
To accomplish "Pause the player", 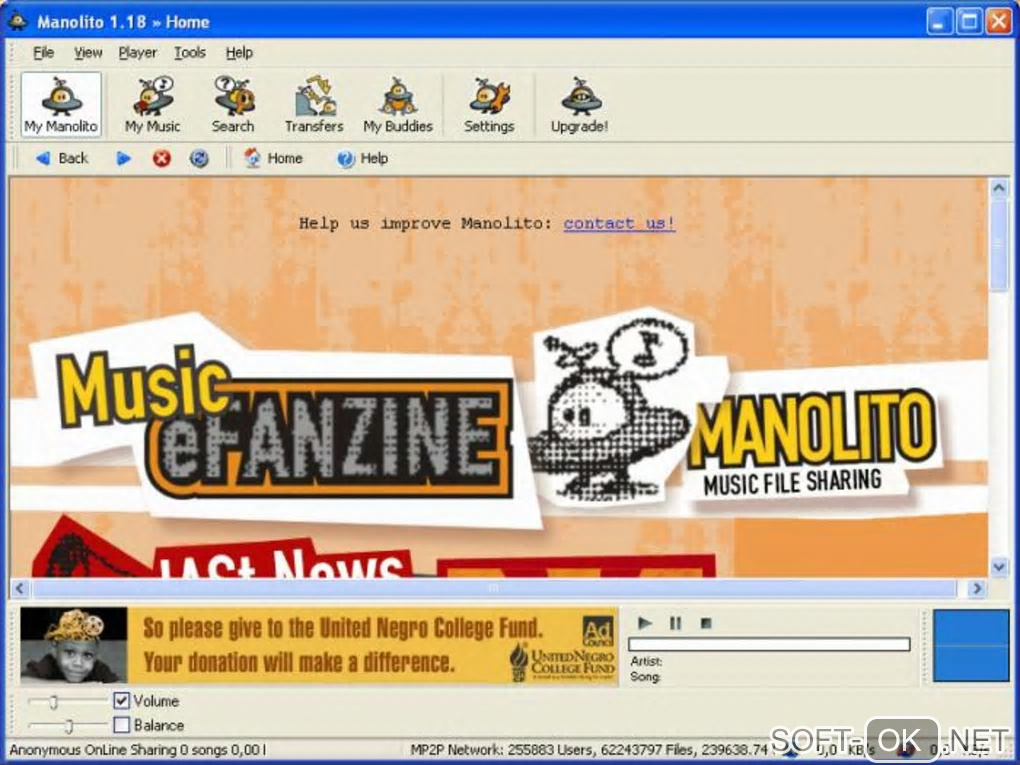I will (x=675, y=623).
